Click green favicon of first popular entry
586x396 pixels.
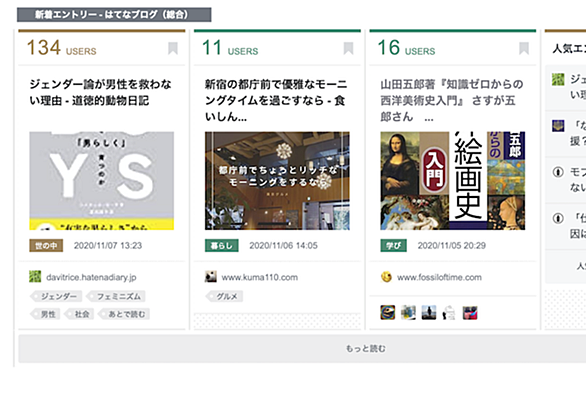click(x=558, y=79)
